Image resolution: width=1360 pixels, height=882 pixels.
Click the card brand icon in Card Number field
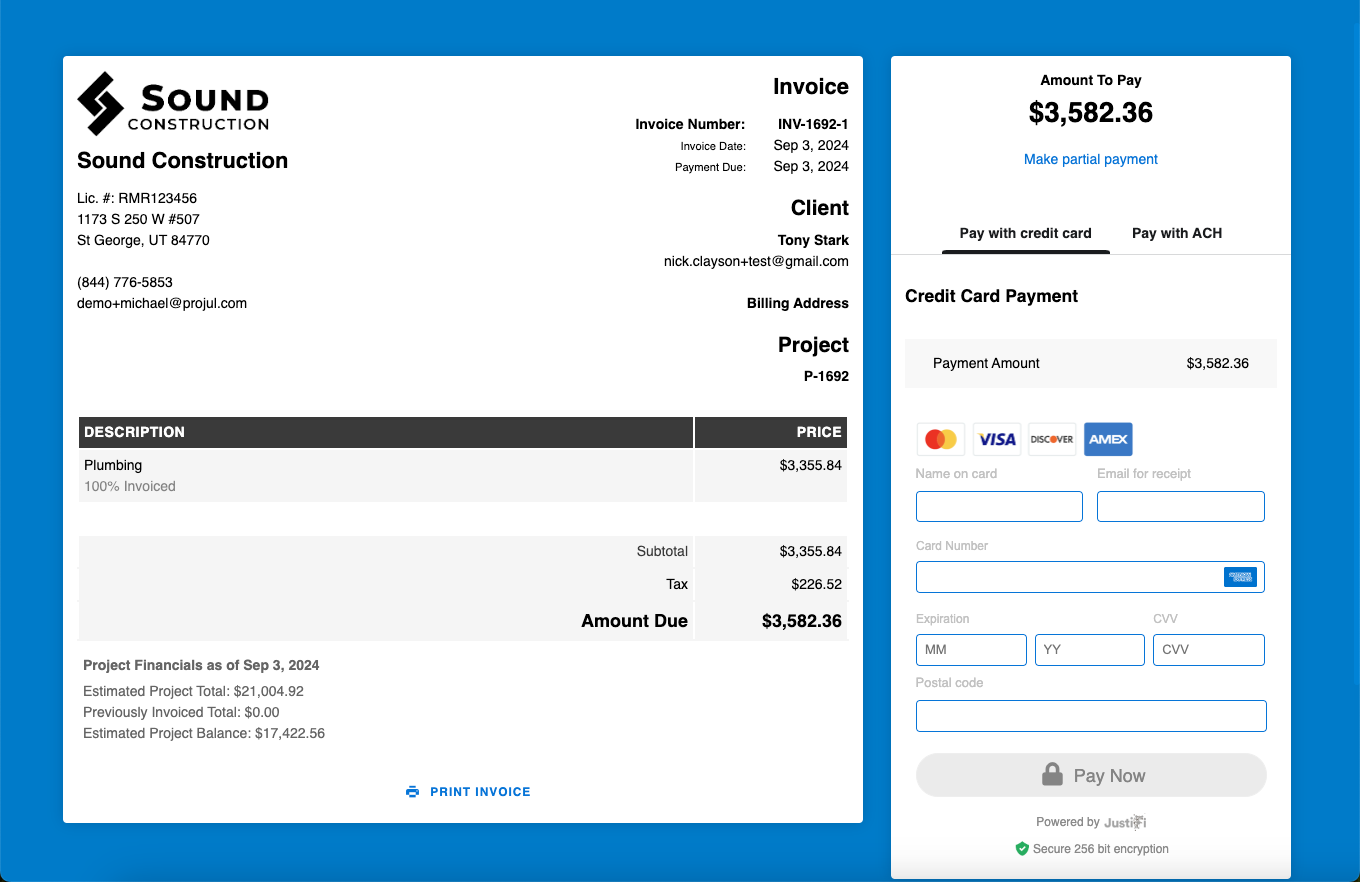pos(1239,577)
